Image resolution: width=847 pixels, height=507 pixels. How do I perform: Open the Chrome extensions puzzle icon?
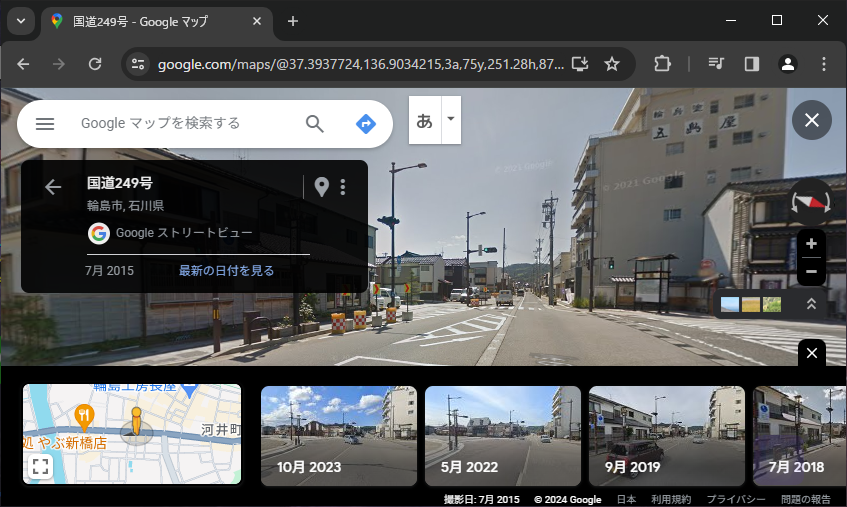pos(662,64)
